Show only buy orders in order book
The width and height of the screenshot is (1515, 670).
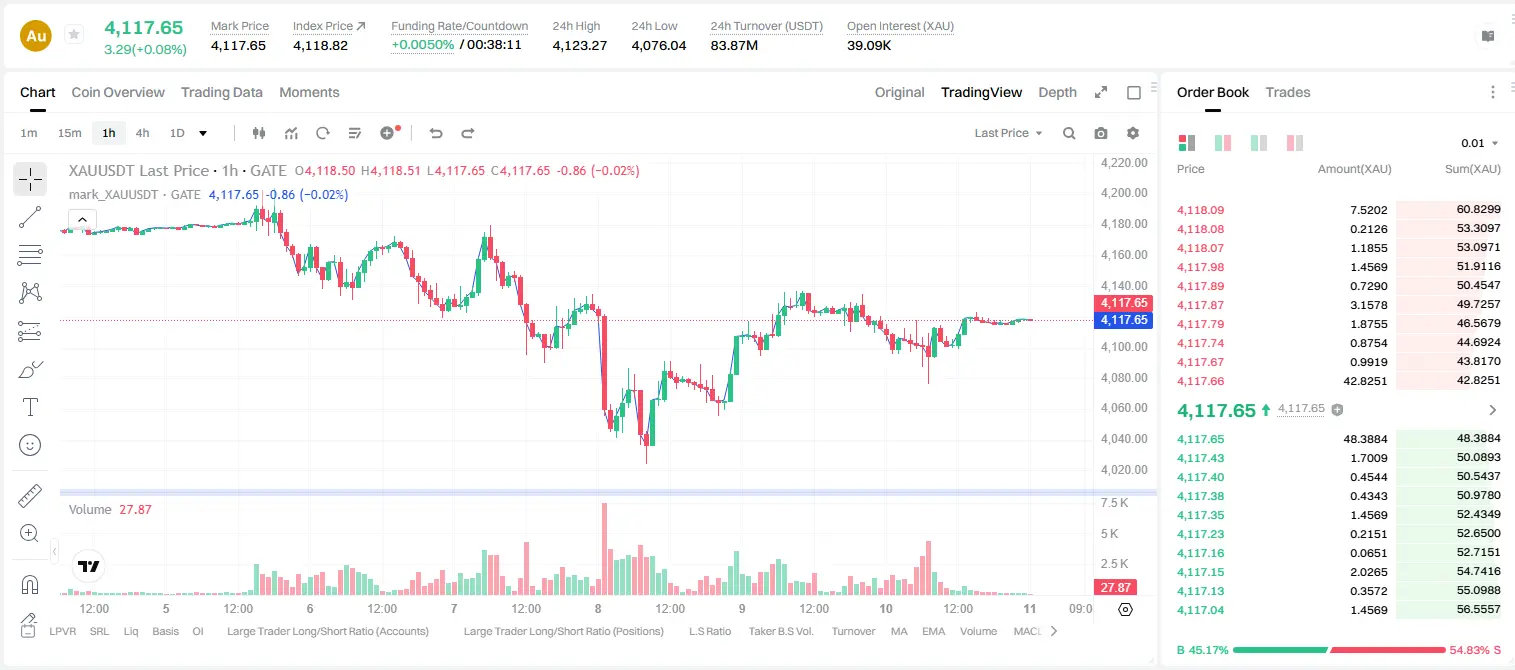click(1259, 143)
